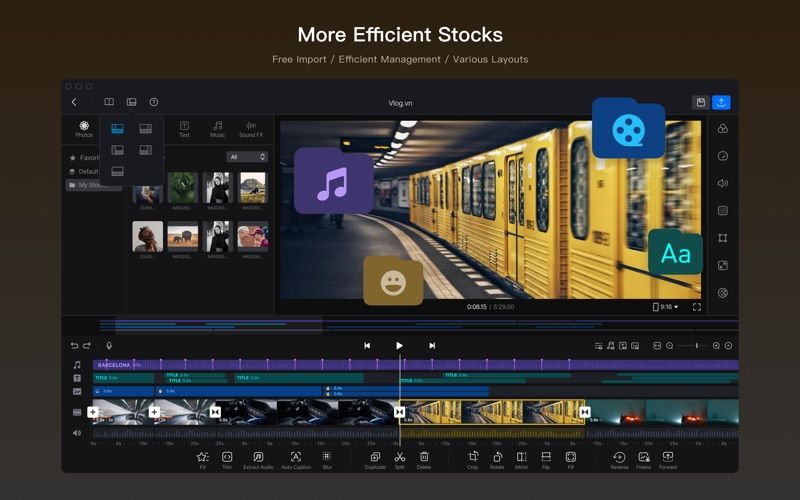Start voiceover with the microphone icon
The height and width of the screenshot is (500, 800).
109,345
